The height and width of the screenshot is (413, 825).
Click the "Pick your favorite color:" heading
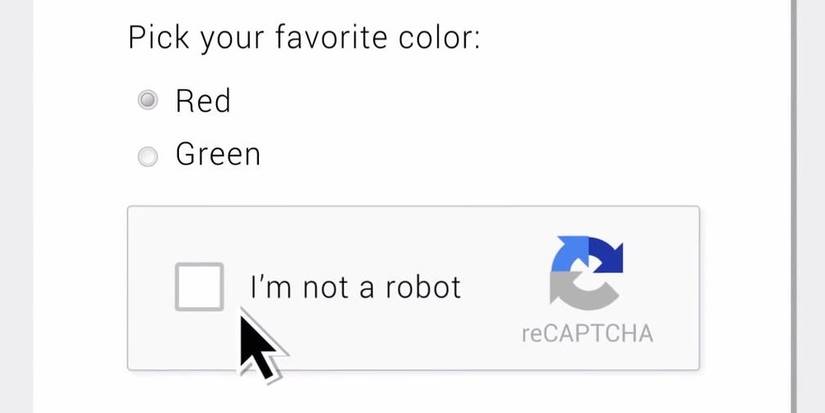tap(304, 39)
